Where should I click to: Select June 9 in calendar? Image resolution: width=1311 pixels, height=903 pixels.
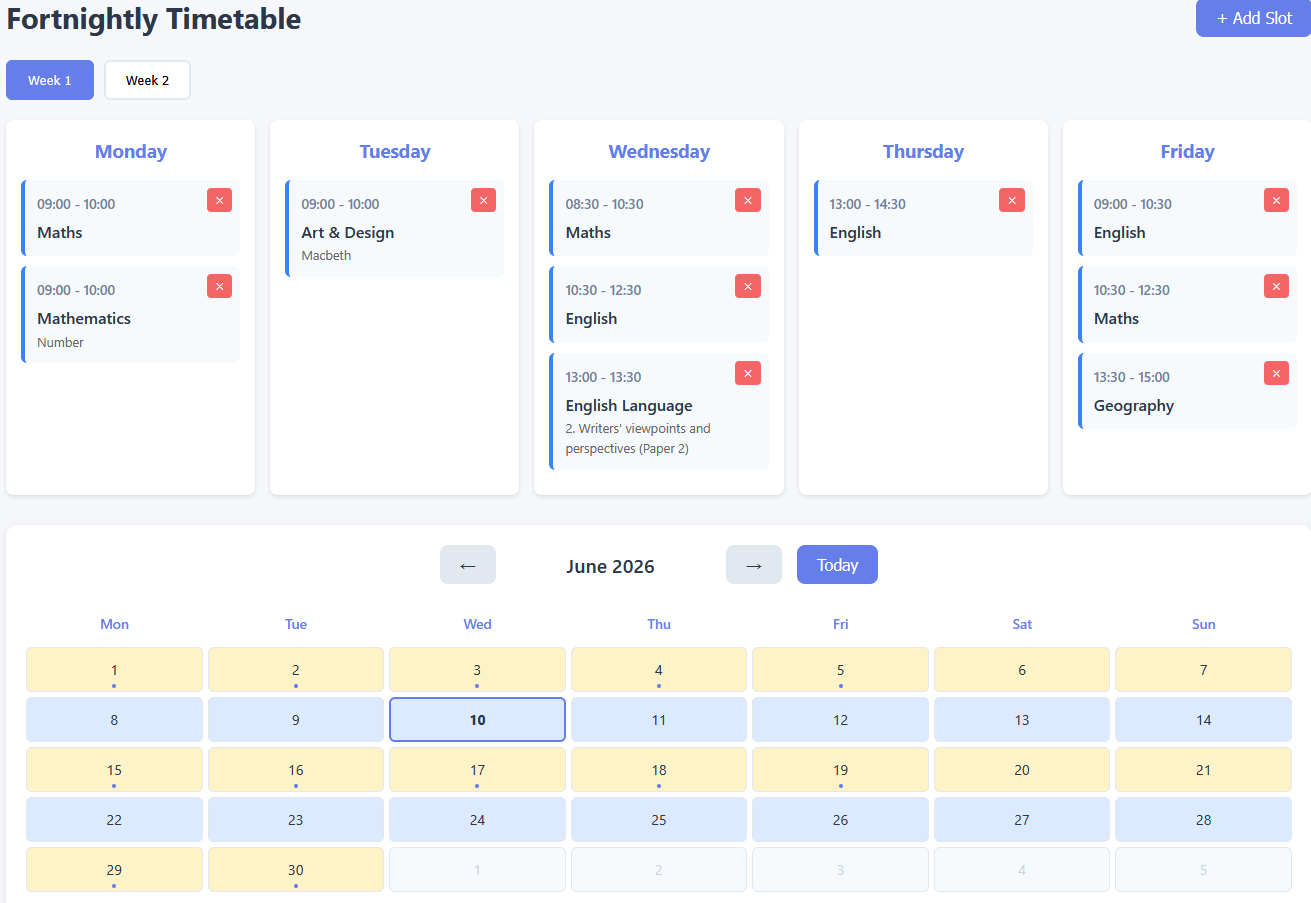tap(296, 720)
